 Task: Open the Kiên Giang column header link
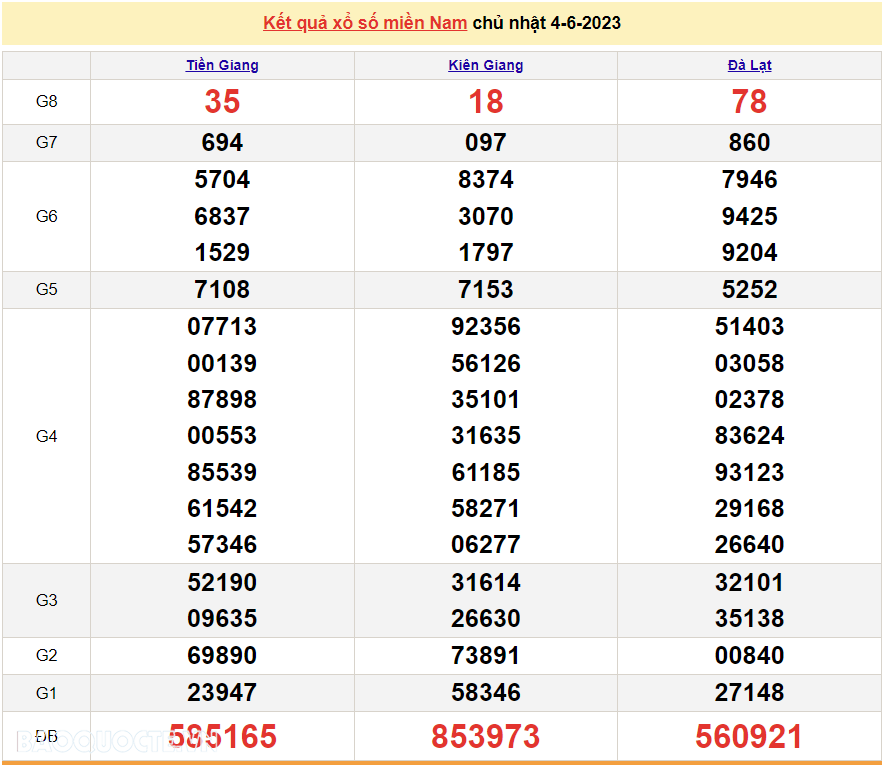pos(486,65)
